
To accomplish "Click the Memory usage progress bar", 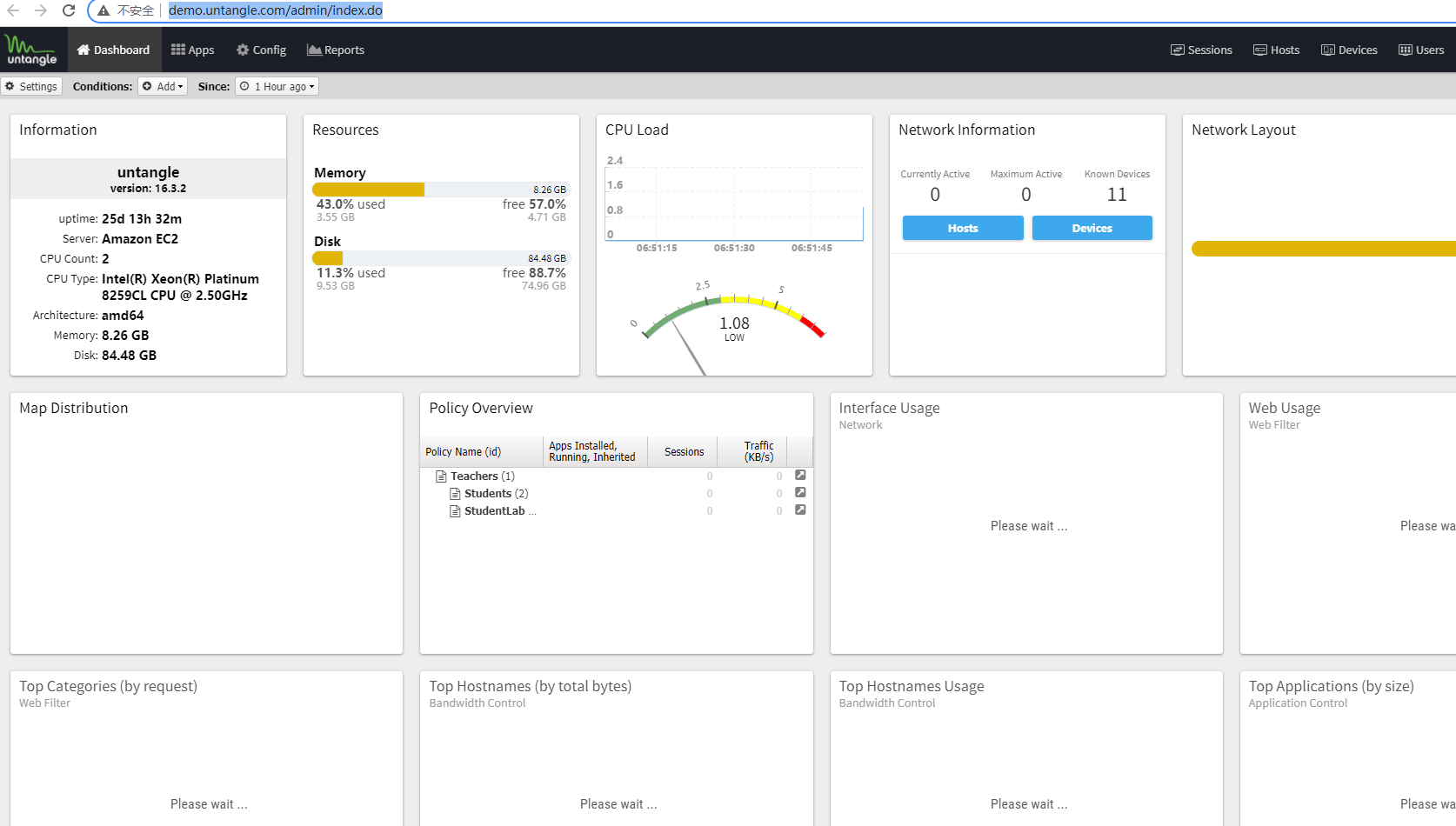I will 441,190.
